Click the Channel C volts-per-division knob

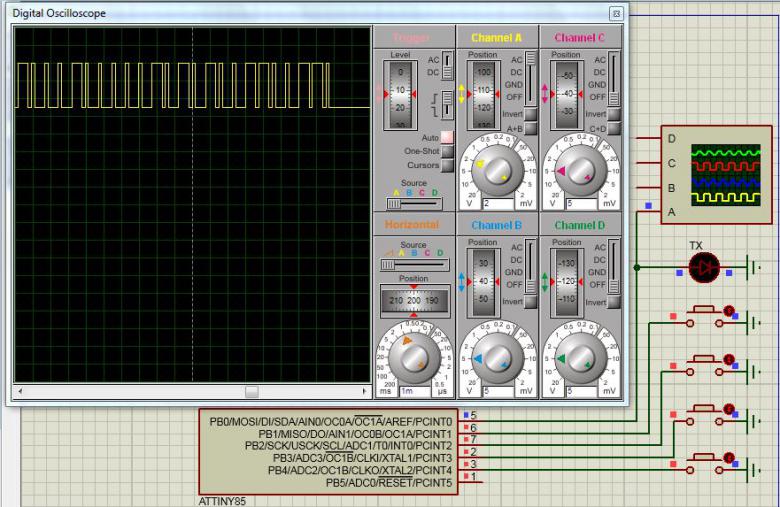pyautogui.click(x=581, y=171)
